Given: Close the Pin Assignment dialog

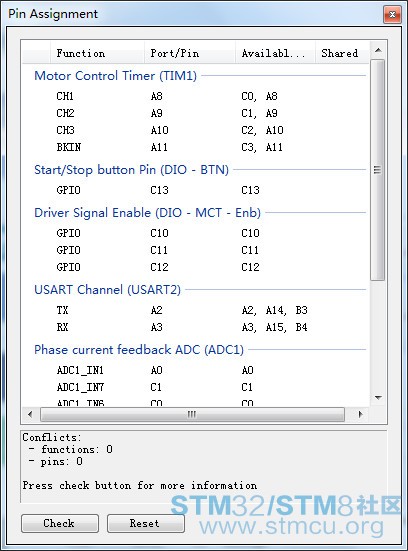Looking at the screenshot, I should tap(392, 14).
